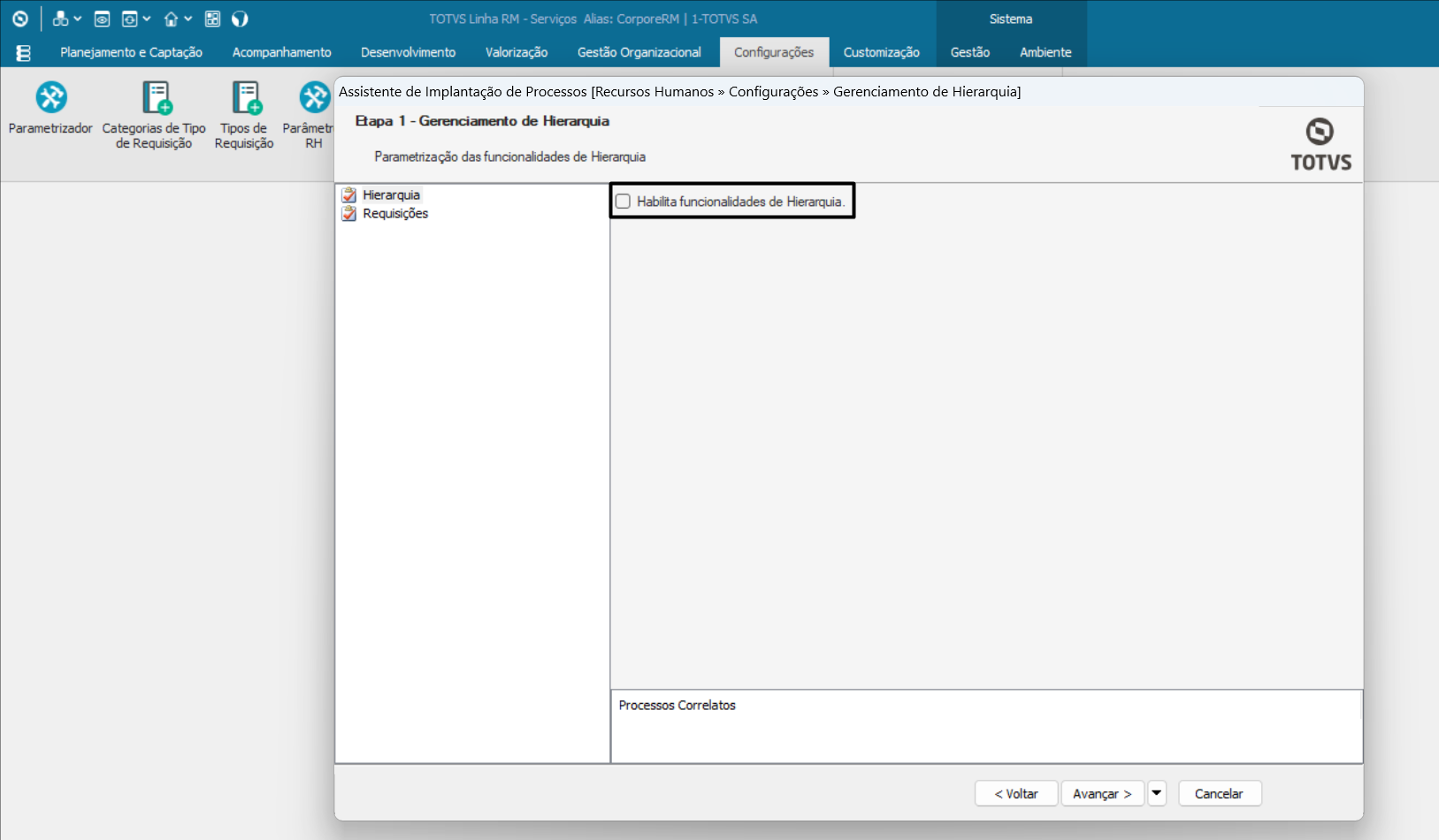Open the home icon dropdown

tap(178, 19)
